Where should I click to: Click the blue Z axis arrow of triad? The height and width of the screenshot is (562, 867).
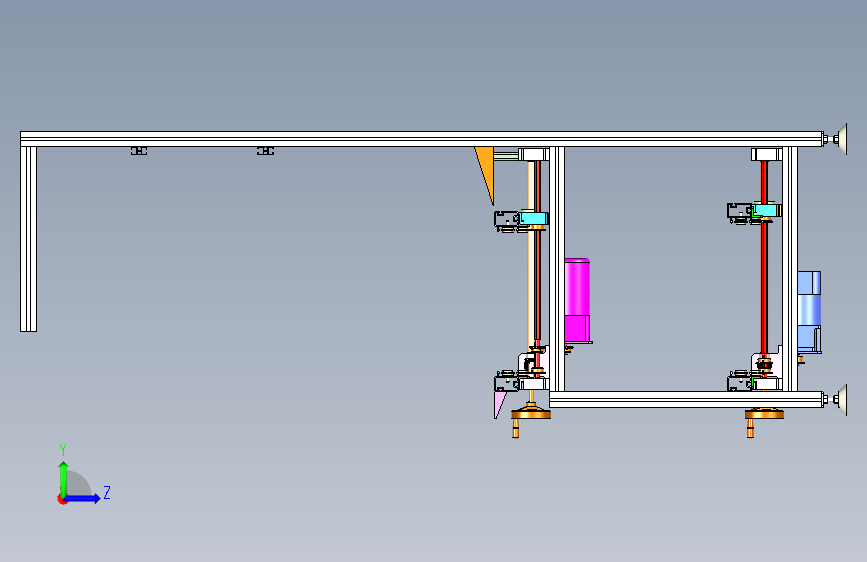83,498
